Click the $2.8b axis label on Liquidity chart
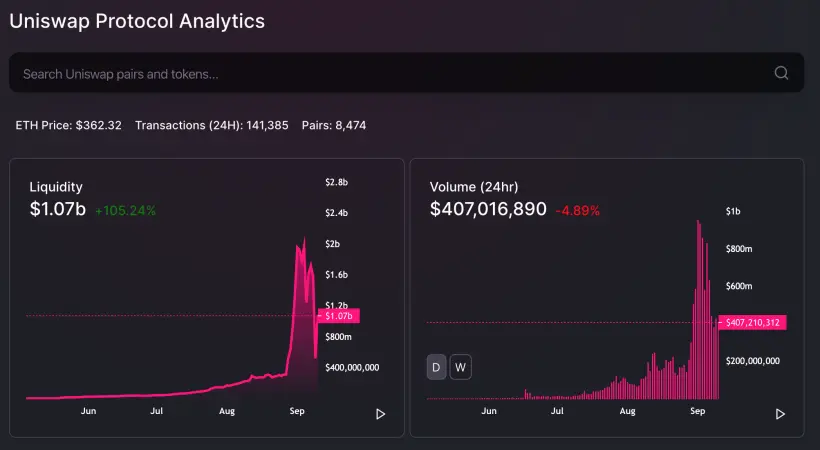820x450 pixels. pyautogui.click(x=336, y=182)
